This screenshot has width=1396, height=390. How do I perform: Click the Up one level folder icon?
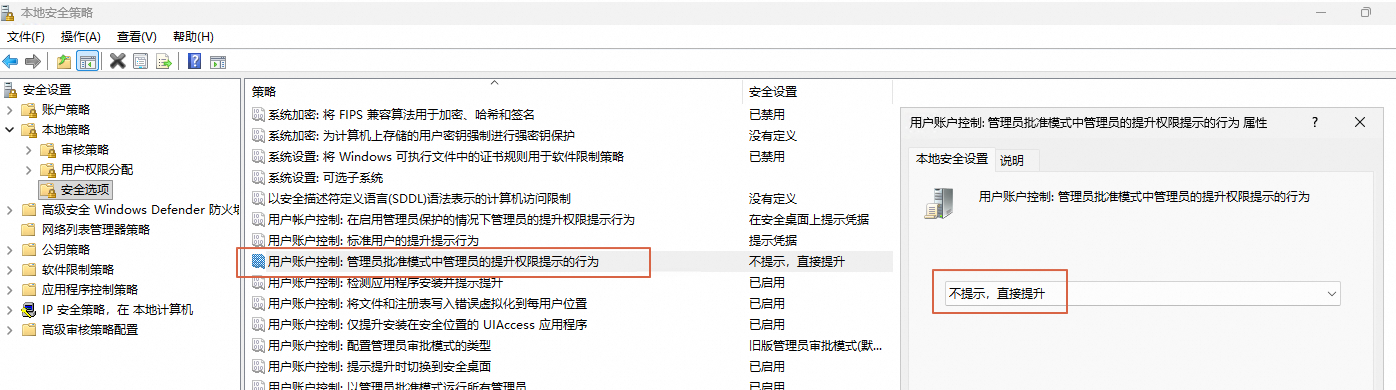(x=64, y=61)
